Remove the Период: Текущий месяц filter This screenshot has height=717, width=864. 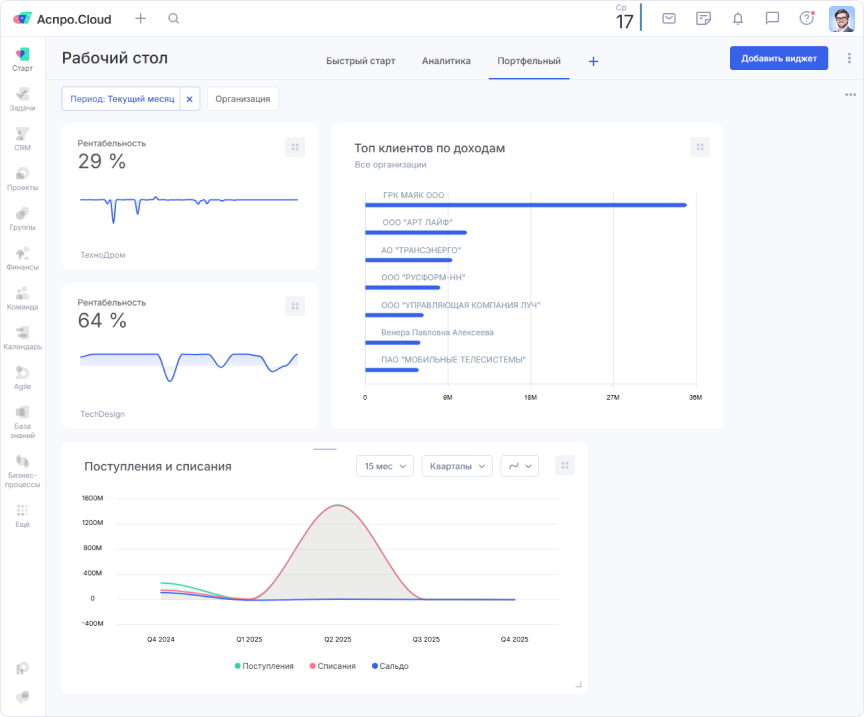189,98
